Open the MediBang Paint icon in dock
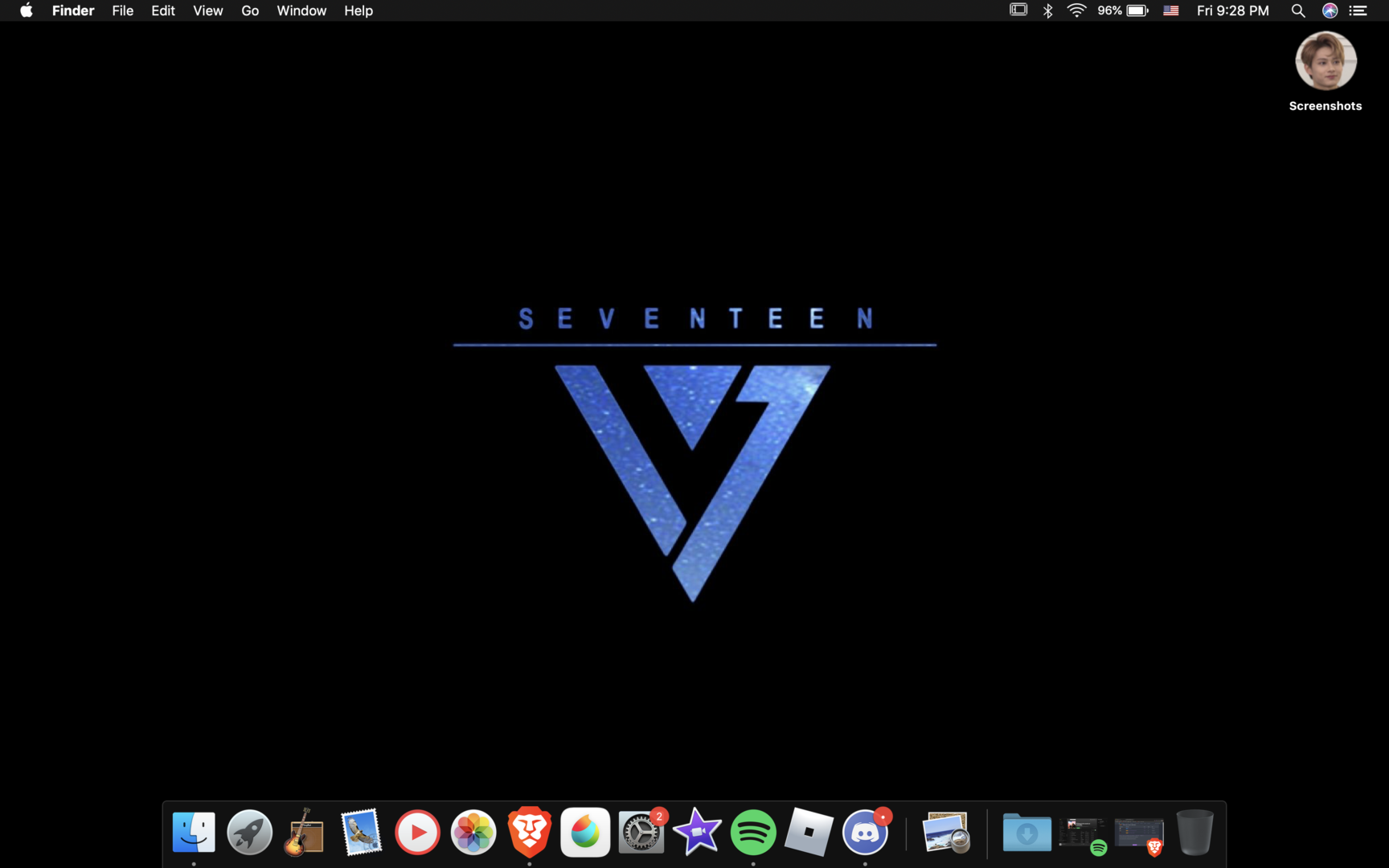This screenshot has height=868, width=1389. [x=585, y=832]
